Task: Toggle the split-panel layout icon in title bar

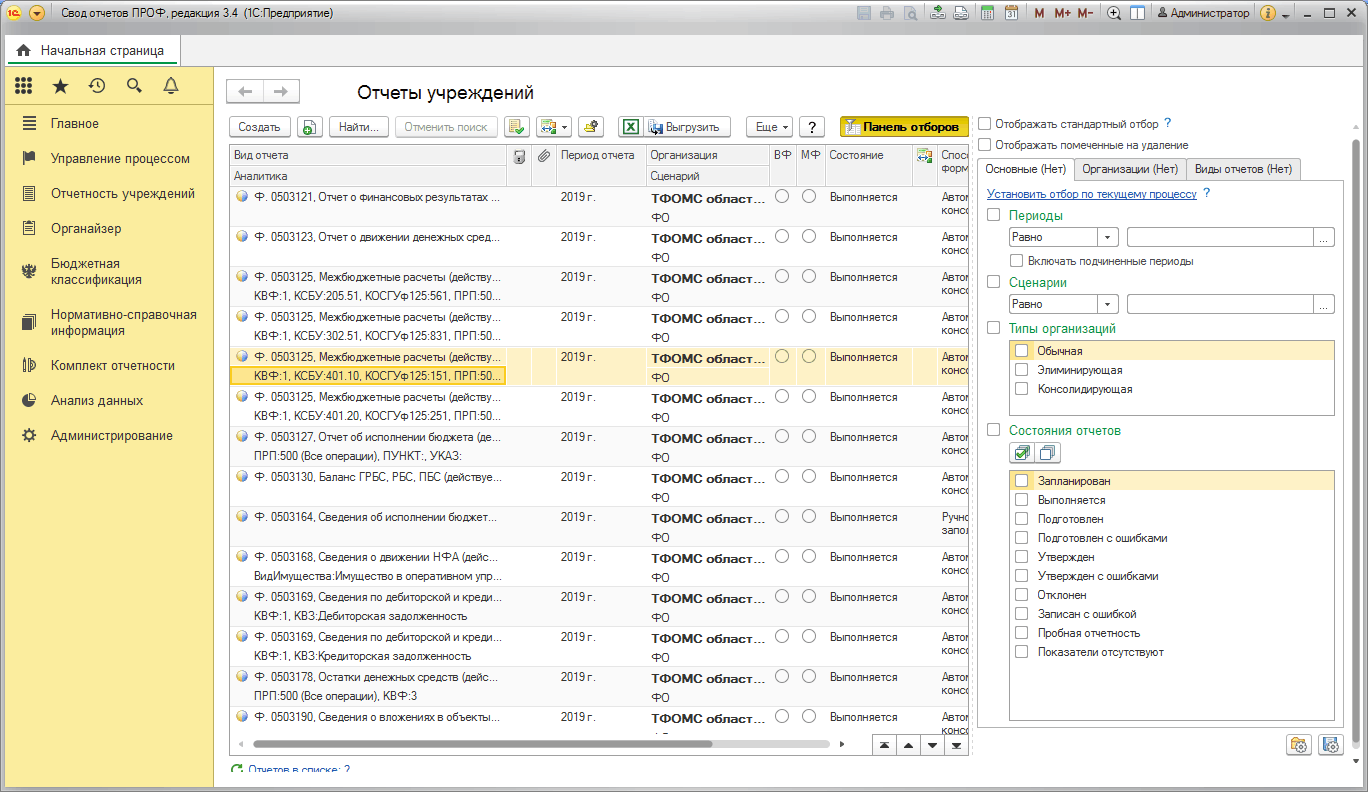Action: tap(1137, 13)
